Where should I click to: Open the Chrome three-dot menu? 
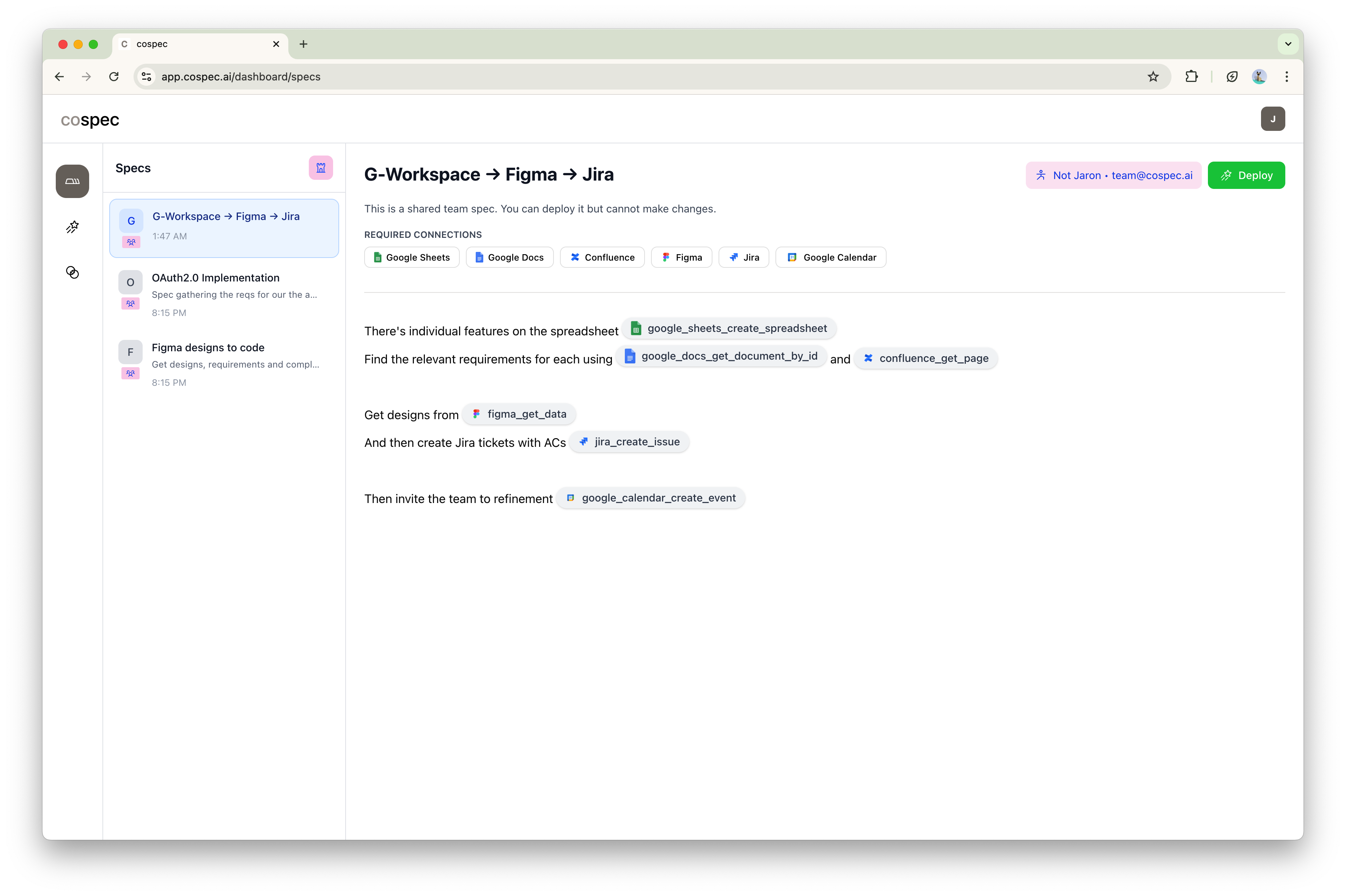[1286, 77]
